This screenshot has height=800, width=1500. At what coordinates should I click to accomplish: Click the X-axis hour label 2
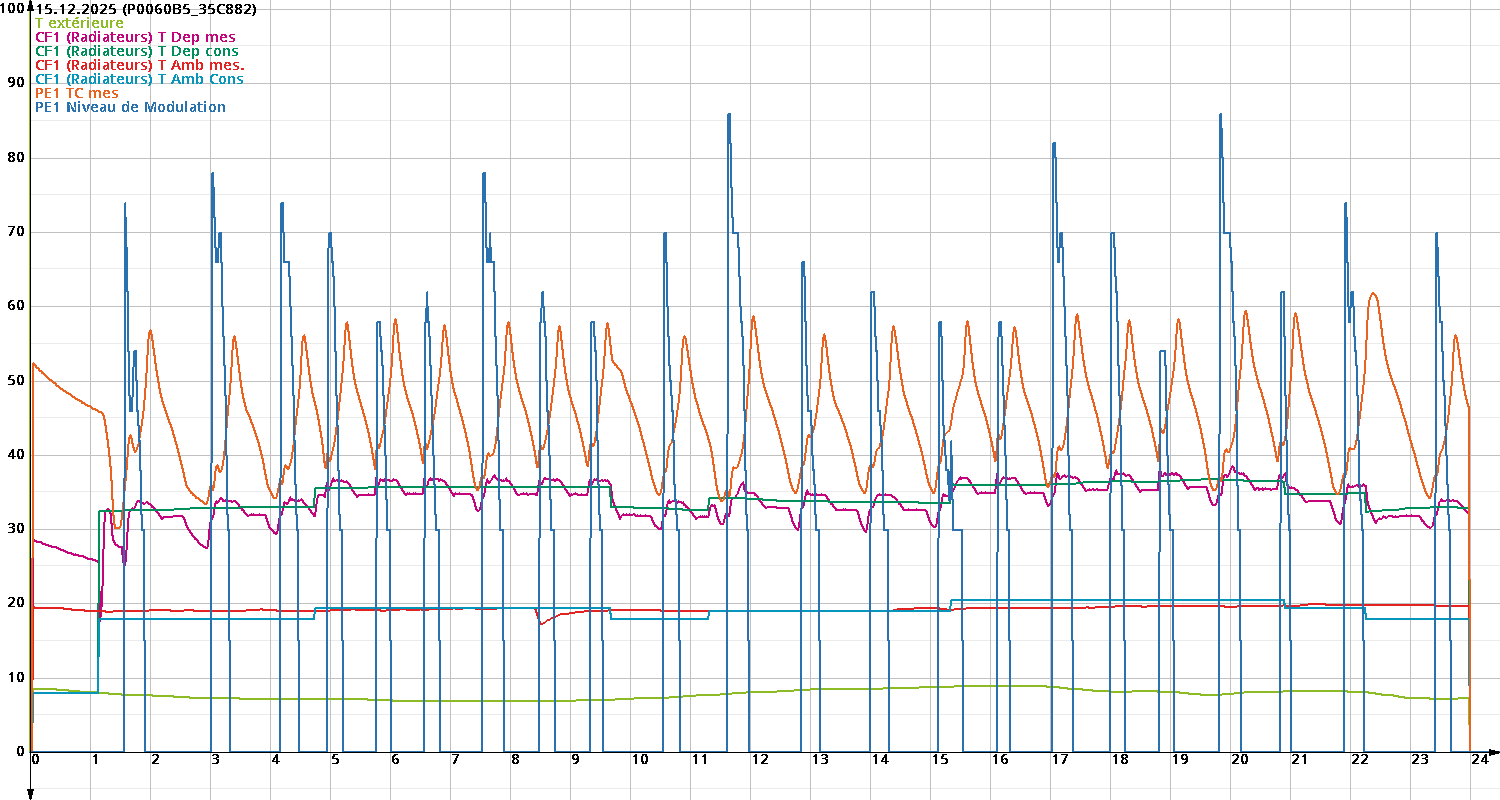(x=156, y=760)
